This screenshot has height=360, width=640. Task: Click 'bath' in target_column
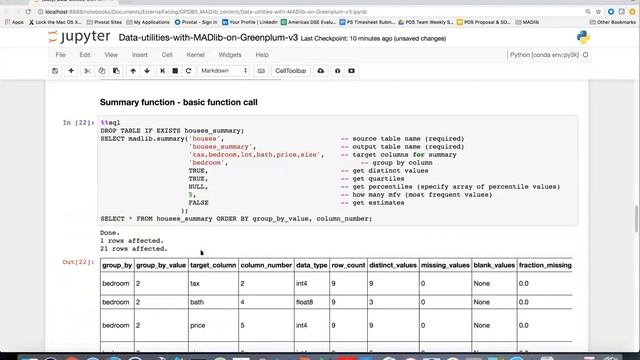coord(197,302)
